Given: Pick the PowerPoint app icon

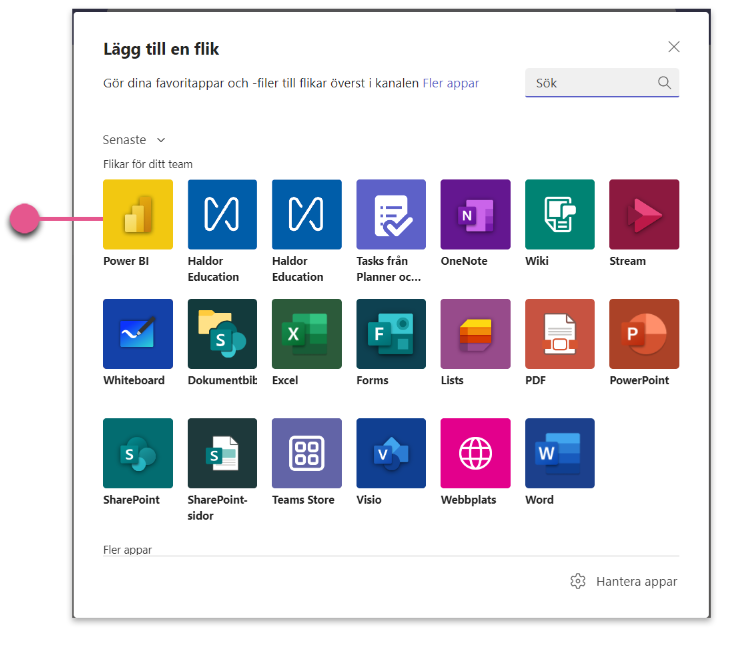Looking at the screenshot, I should pos(644,334).
